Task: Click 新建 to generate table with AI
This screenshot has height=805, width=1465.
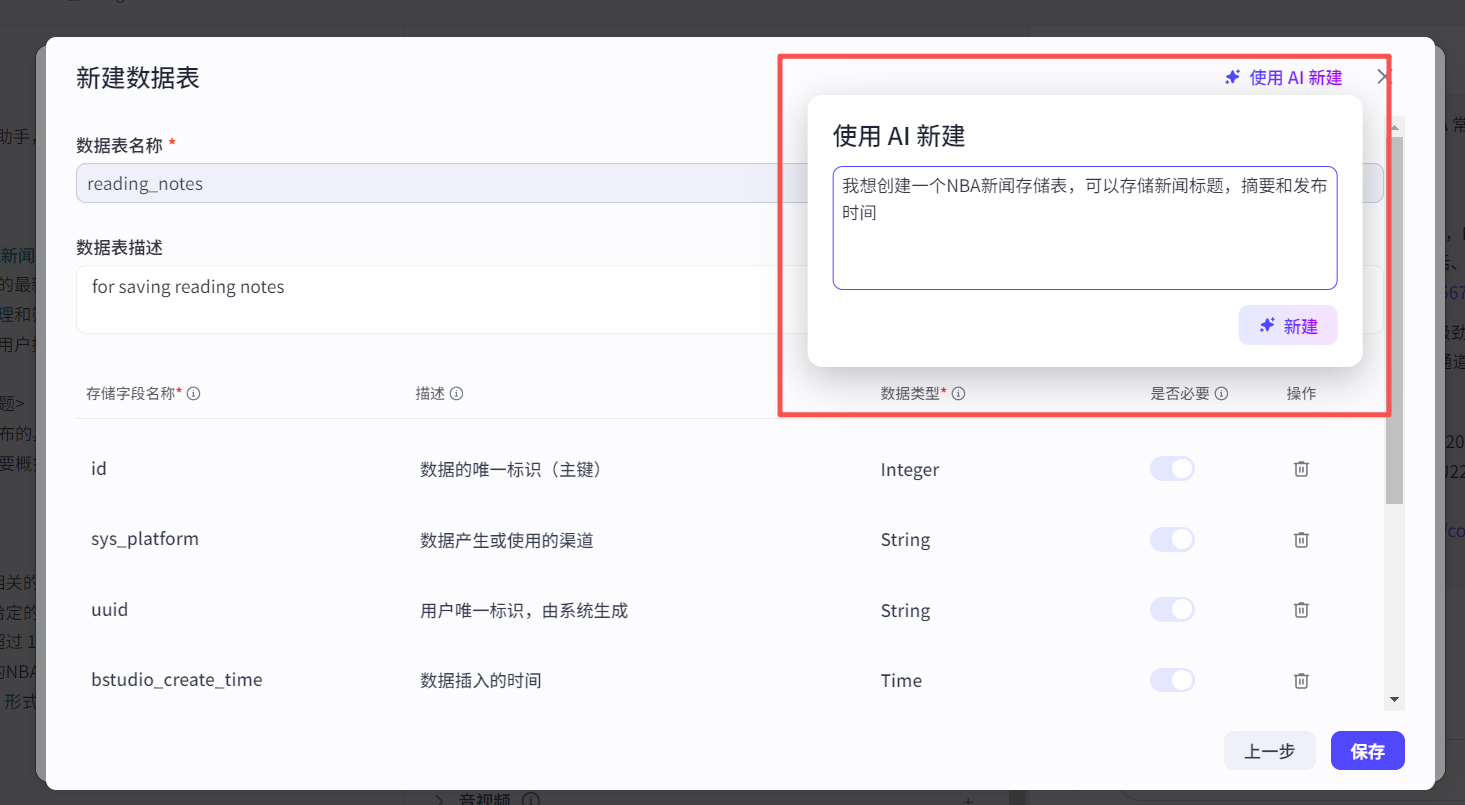Action: click(1288, 325)
